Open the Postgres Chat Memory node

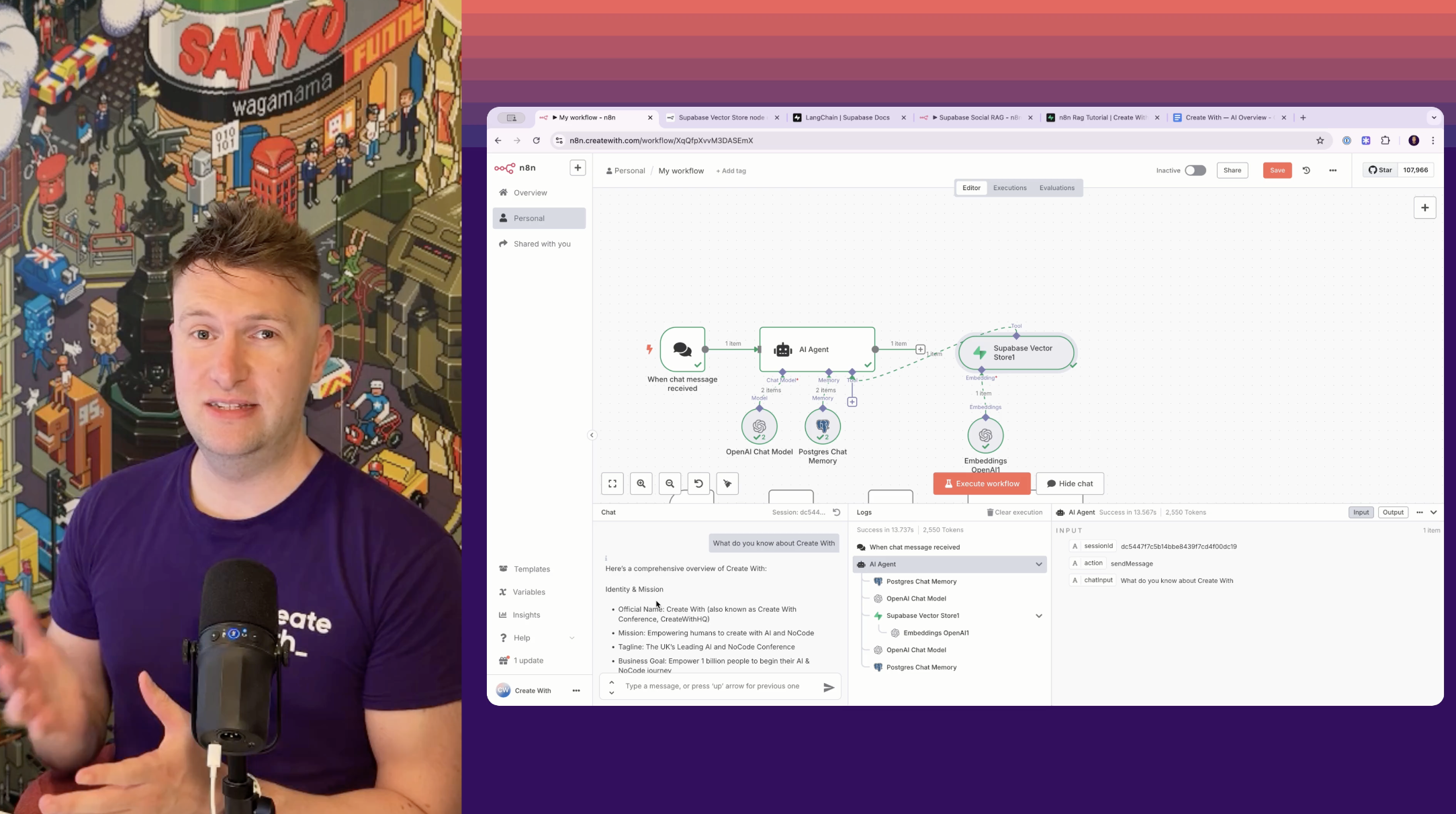[822, 426]
